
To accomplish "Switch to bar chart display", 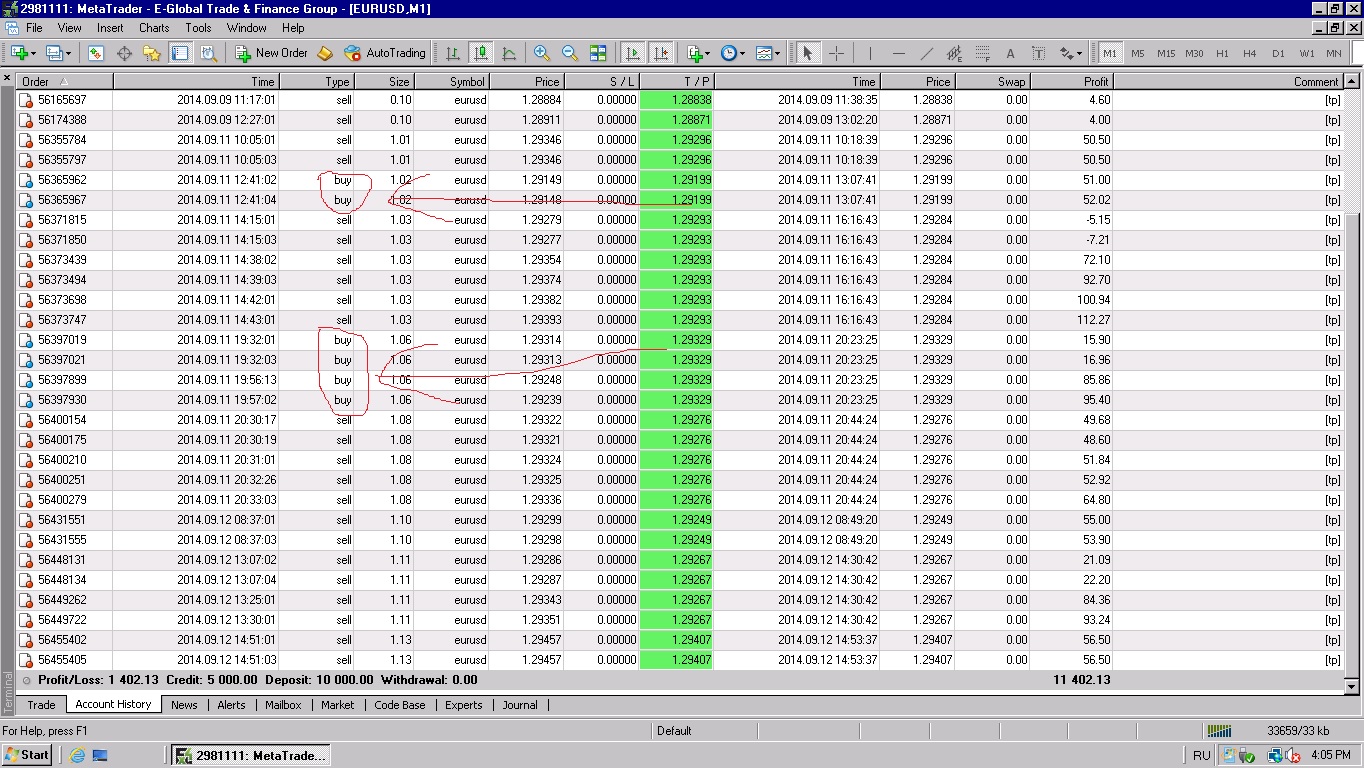I will [x=453, y=53].
